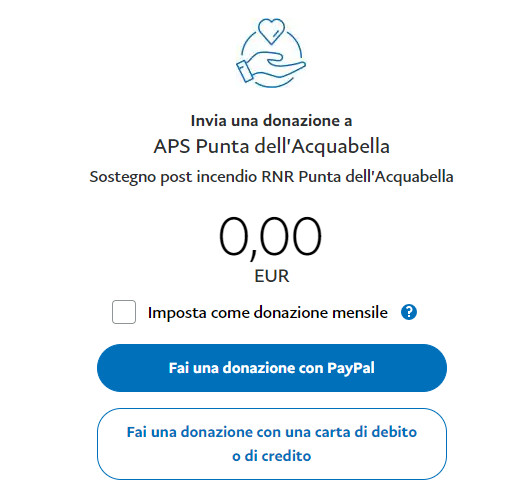523x486 pixels.
Task: Click the heart shape above the hand
Action: coord(272,31)
